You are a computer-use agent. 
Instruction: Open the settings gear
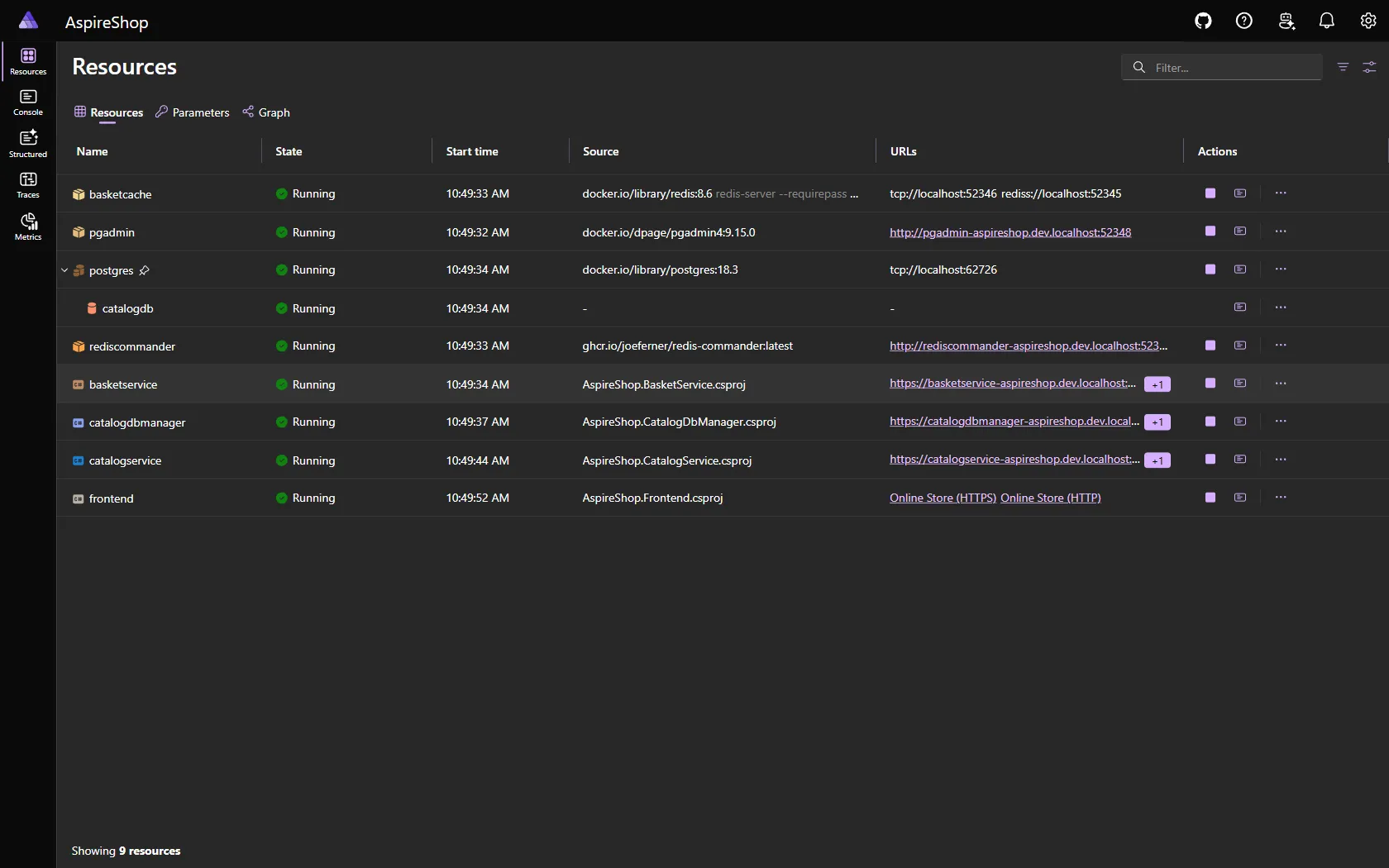(1368, 21)
